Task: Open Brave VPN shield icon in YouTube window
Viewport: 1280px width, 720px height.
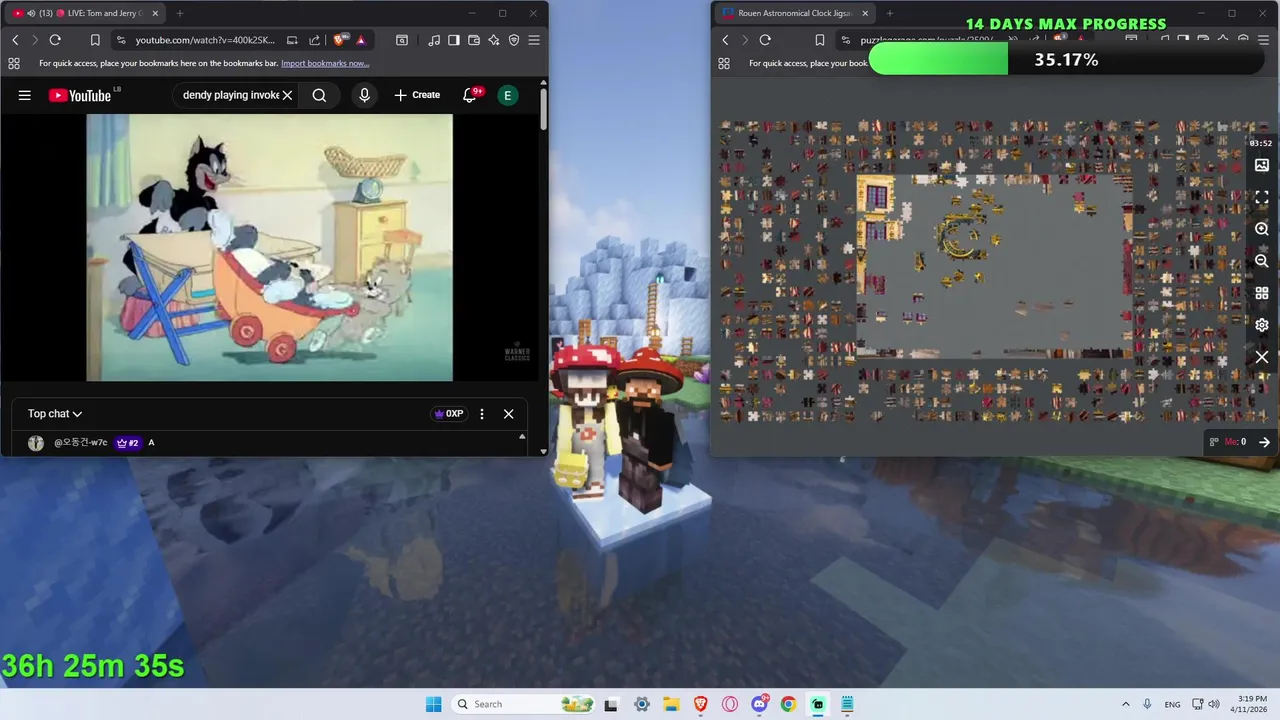Action: pos(514,40)
